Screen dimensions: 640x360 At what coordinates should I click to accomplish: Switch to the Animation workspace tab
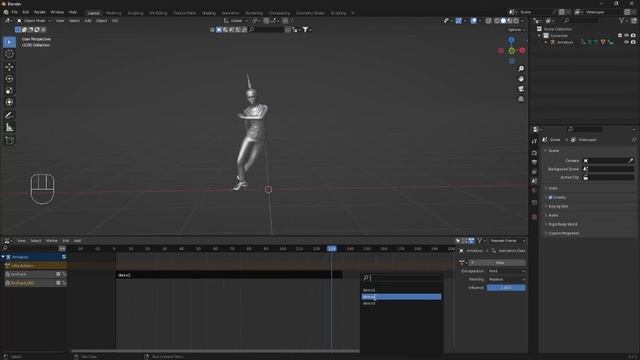point(230,13)
